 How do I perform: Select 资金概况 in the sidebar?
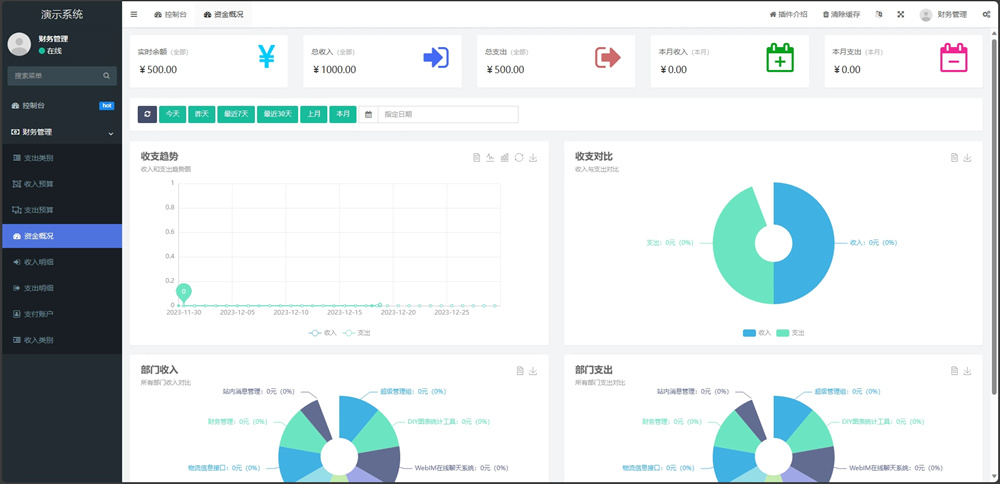coord(61,236)
